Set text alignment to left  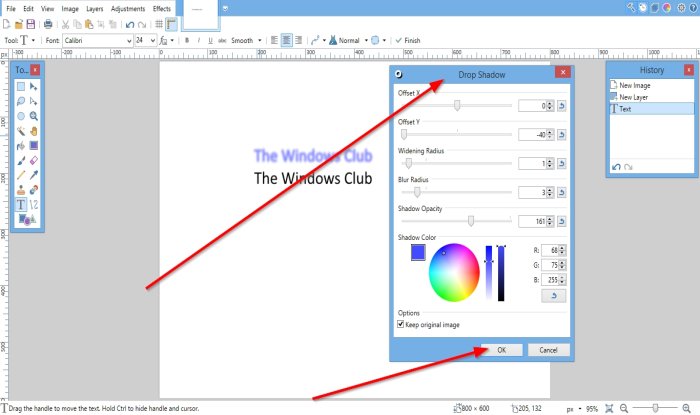[274, 40]
